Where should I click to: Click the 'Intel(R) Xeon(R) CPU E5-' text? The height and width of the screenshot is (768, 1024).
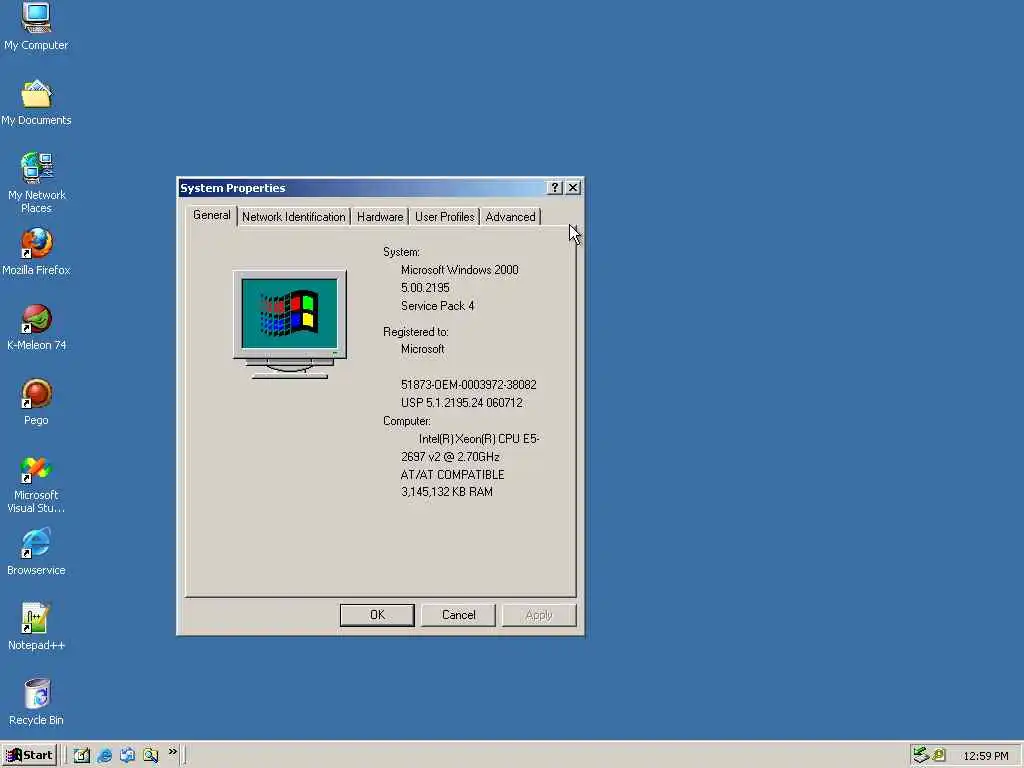[x=479, y=439]
